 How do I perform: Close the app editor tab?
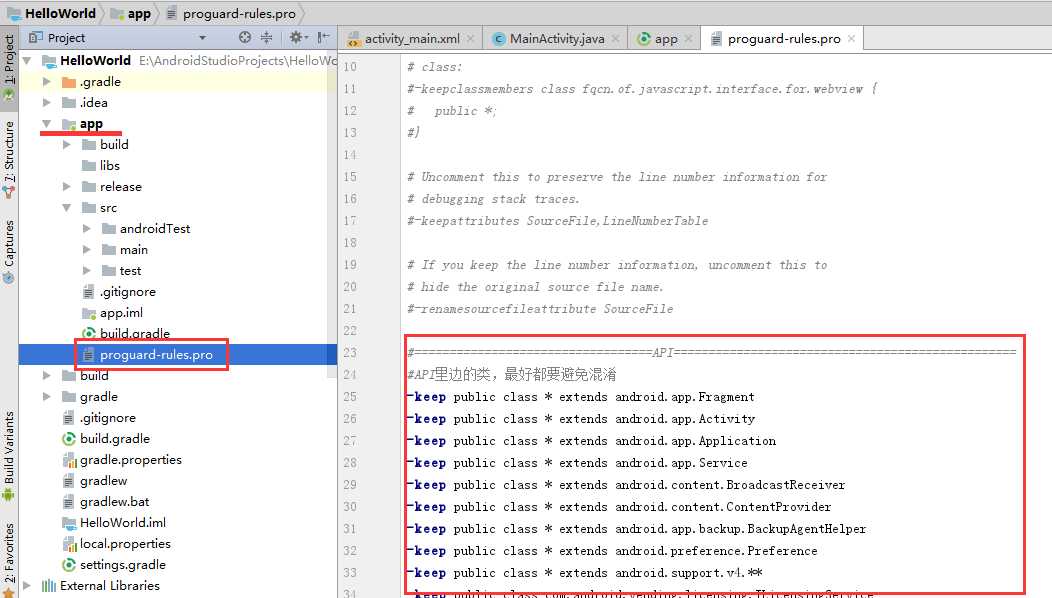click(688, 39)
